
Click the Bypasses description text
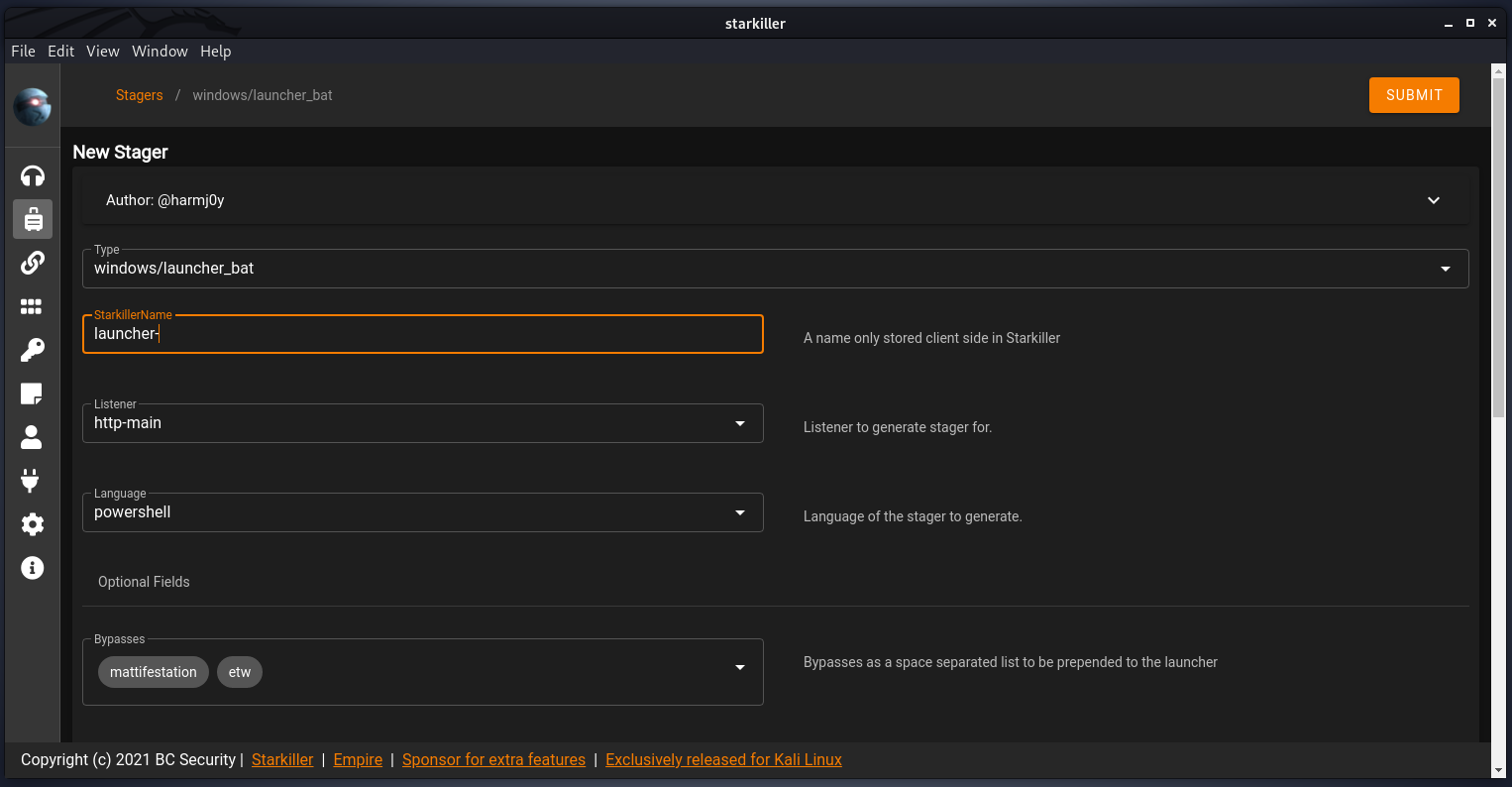1011,662
